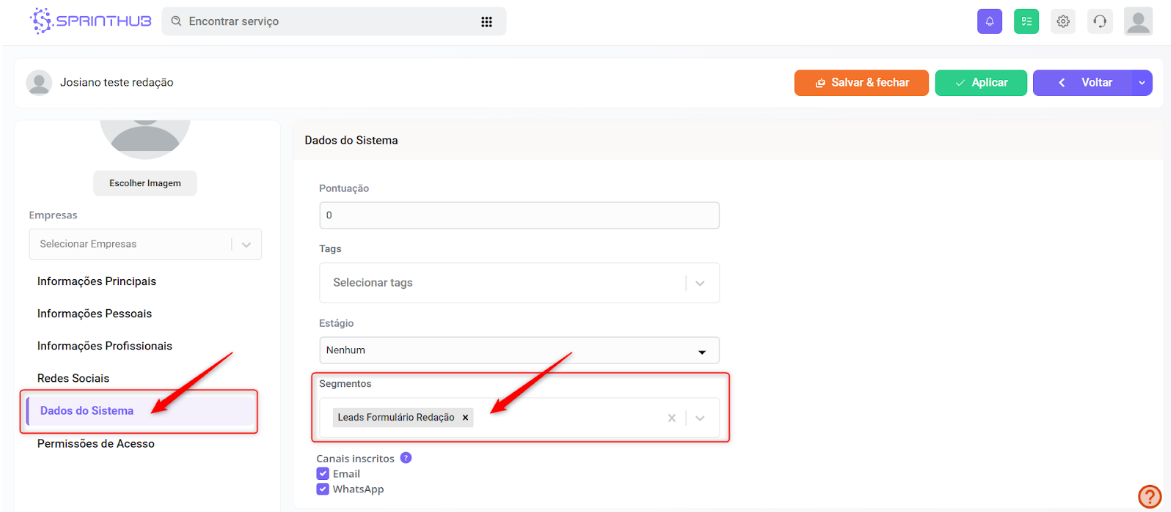Open the Estágio dropdown set to Nenhum
Viewport: 1171px width, 512px height.
519,351
